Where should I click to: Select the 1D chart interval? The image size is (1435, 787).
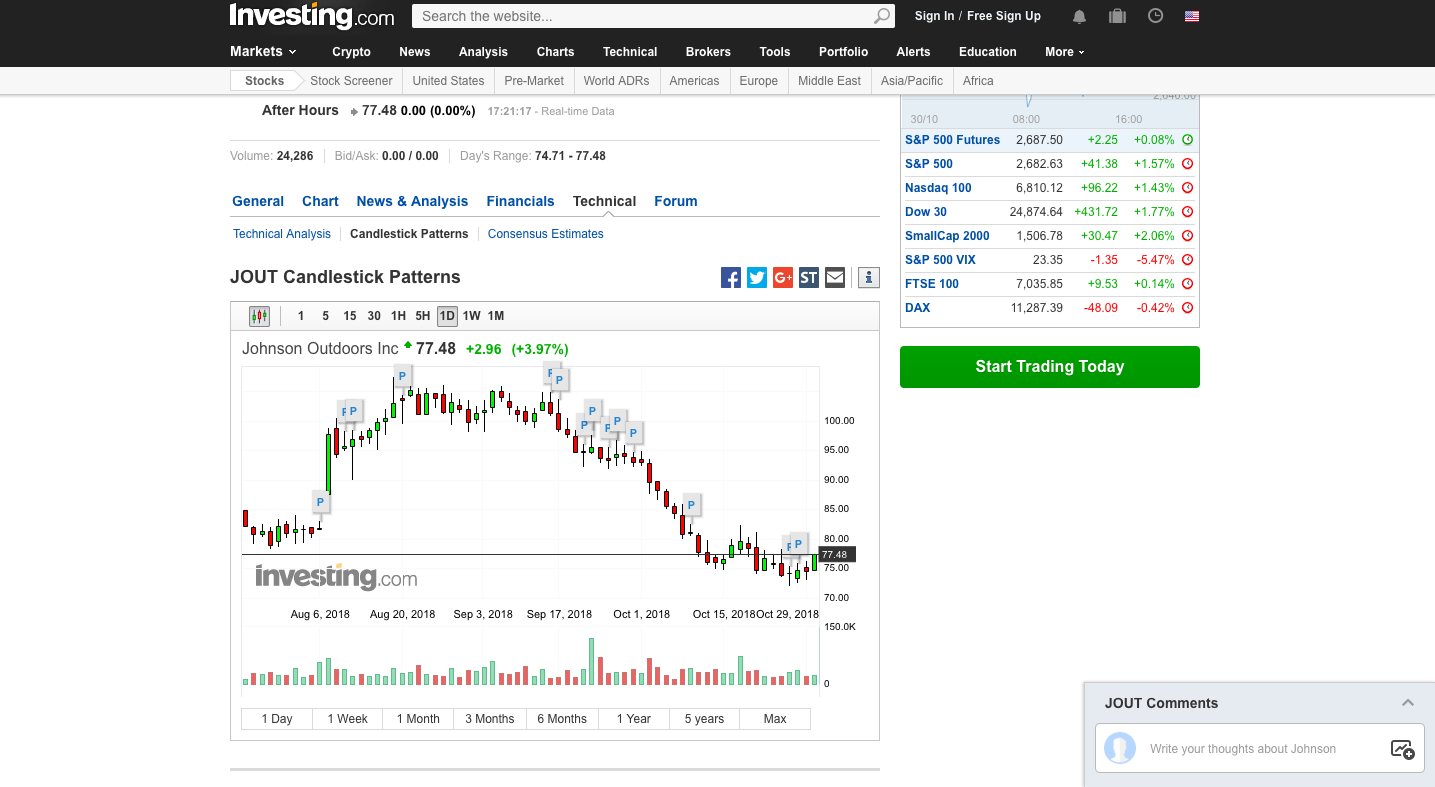click(447, 316)
